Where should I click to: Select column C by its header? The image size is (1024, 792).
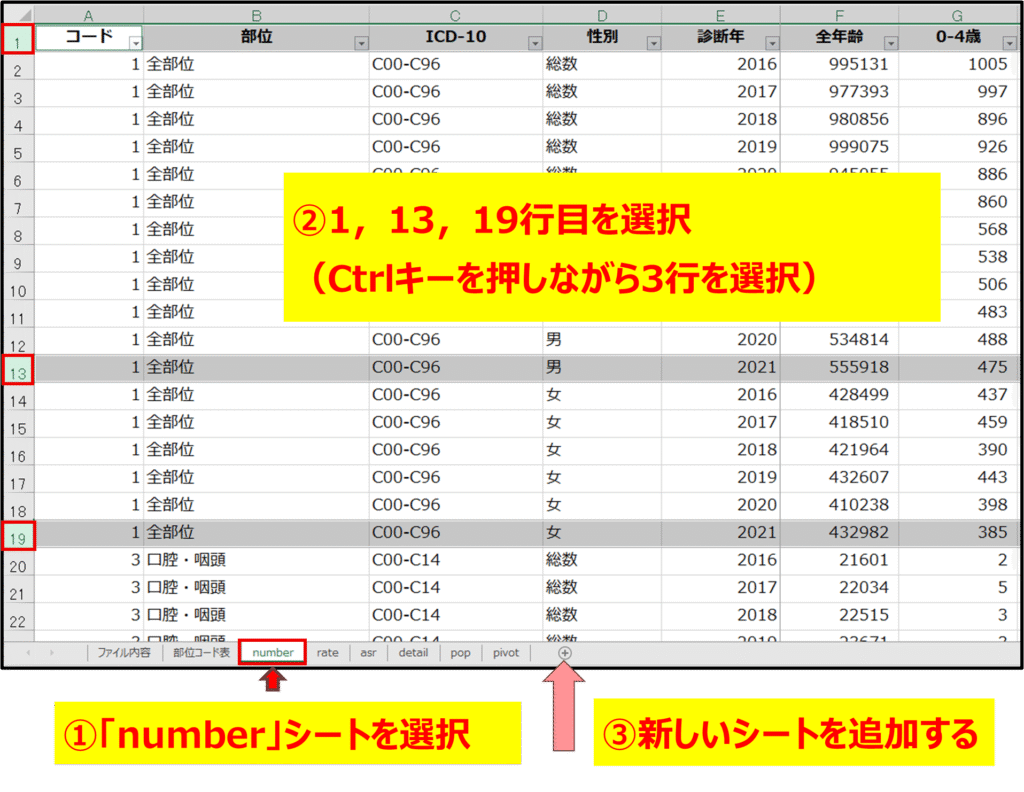(x=455, y=14)
